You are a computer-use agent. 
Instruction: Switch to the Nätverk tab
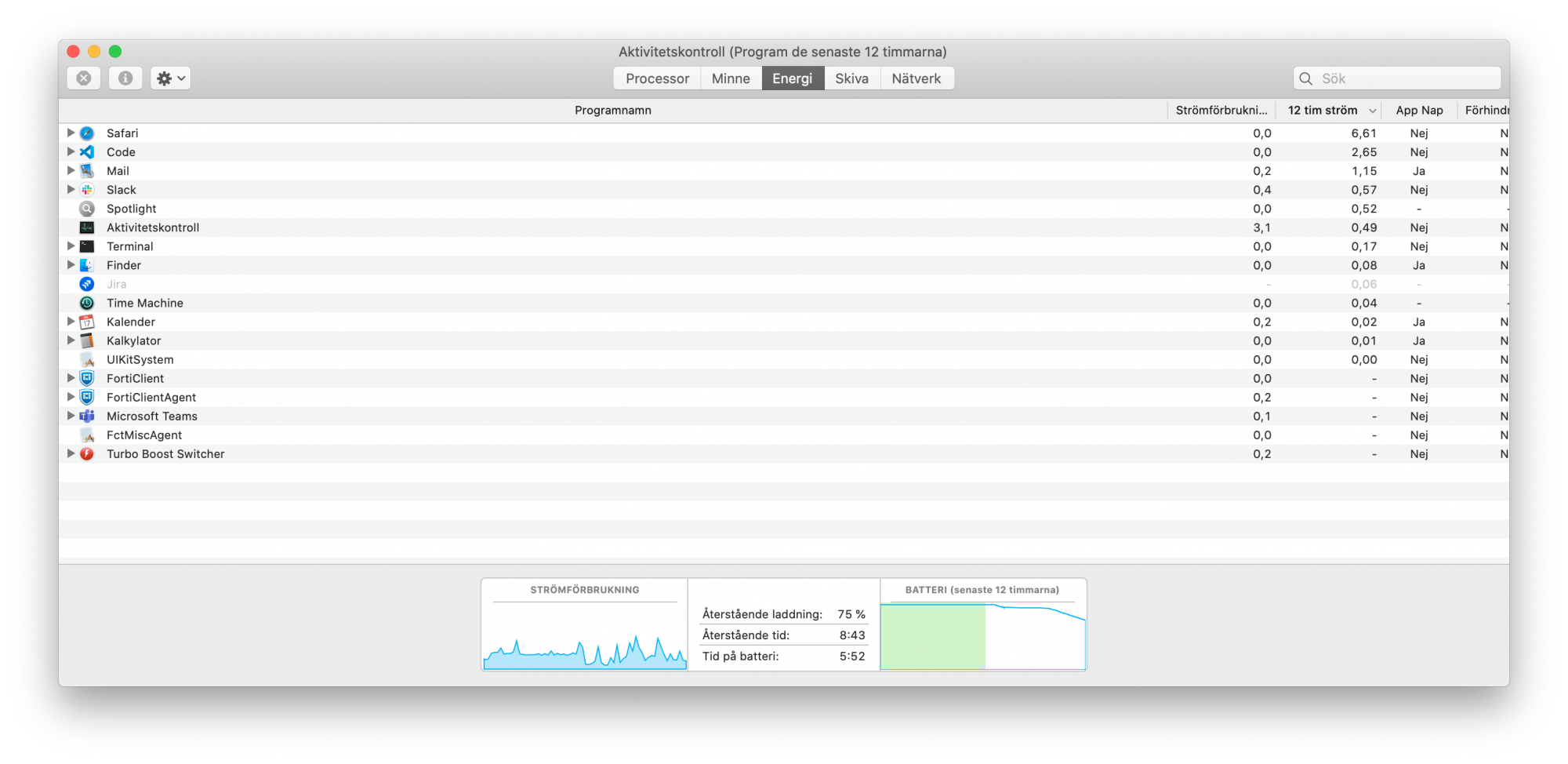pyautogui.click(x=916, y=78)
